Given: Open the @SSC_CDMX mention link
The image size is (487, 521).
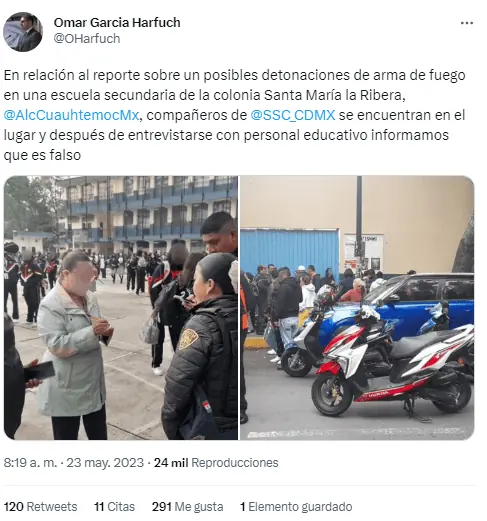Looking at the screenshot, I should click(292, 115).
